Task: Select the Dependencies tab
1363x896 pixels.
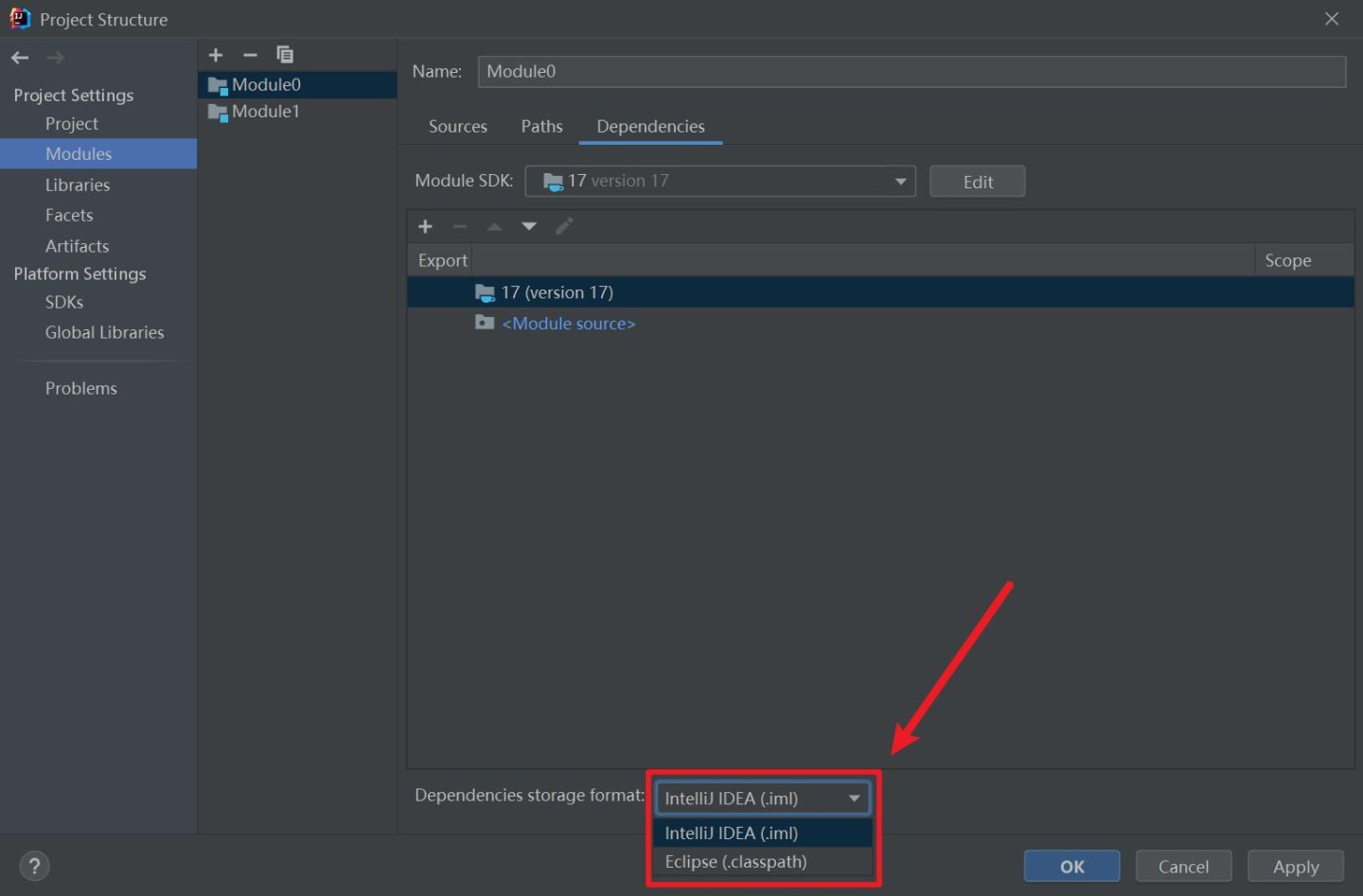Action: (x=650, y=126)
